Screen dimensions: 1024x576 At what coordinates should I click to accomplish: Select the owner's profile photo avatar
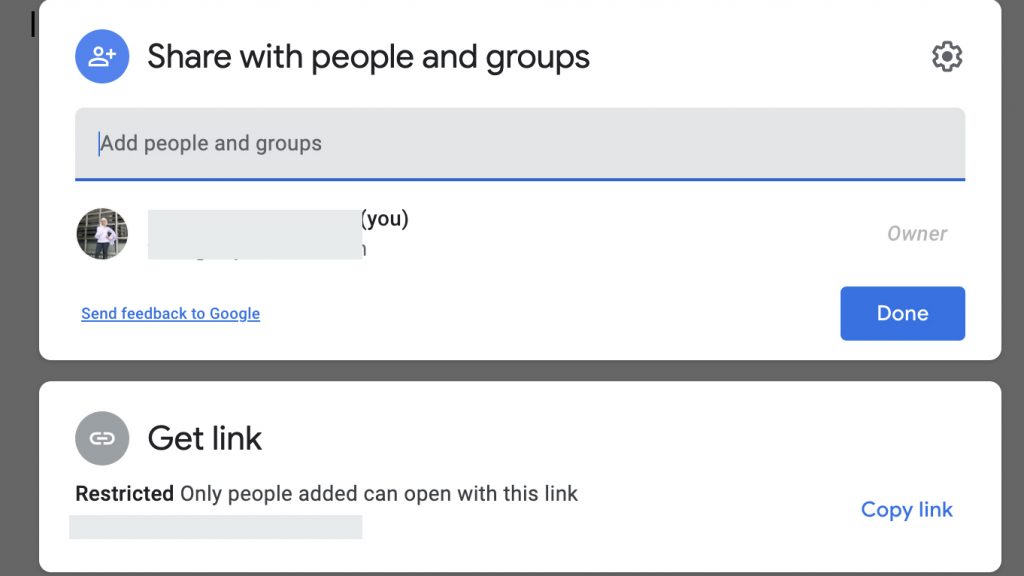pos(102,234)
